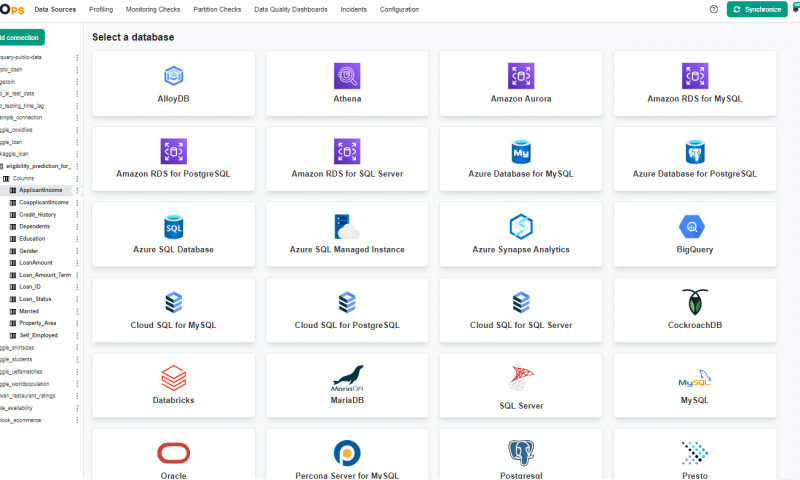
Task: Choose the Azure Synapse Analytics icon
Action: [x=521, y=227]
